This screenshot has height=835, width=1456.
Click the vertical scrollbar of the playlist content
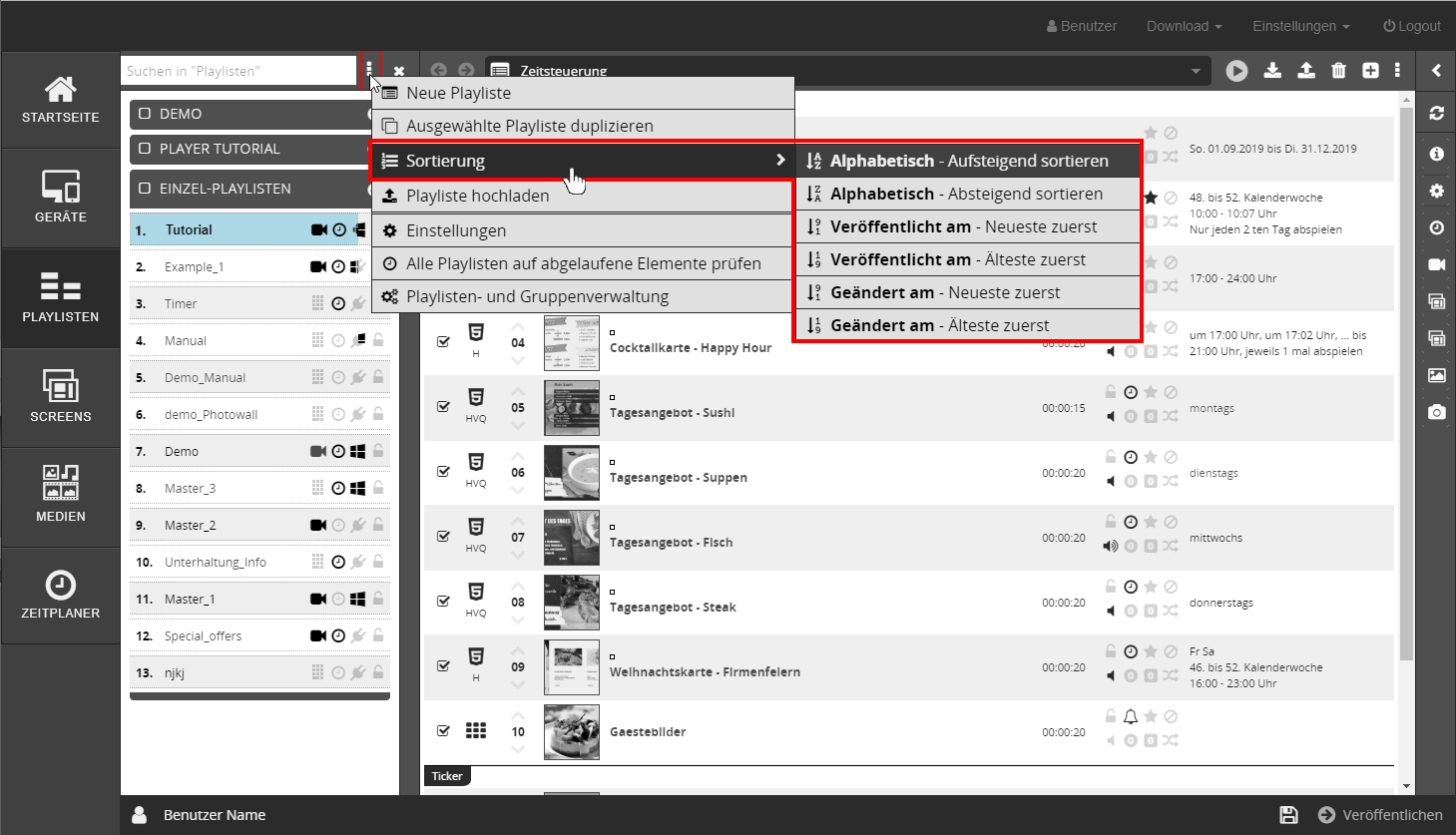(1406, 399)
